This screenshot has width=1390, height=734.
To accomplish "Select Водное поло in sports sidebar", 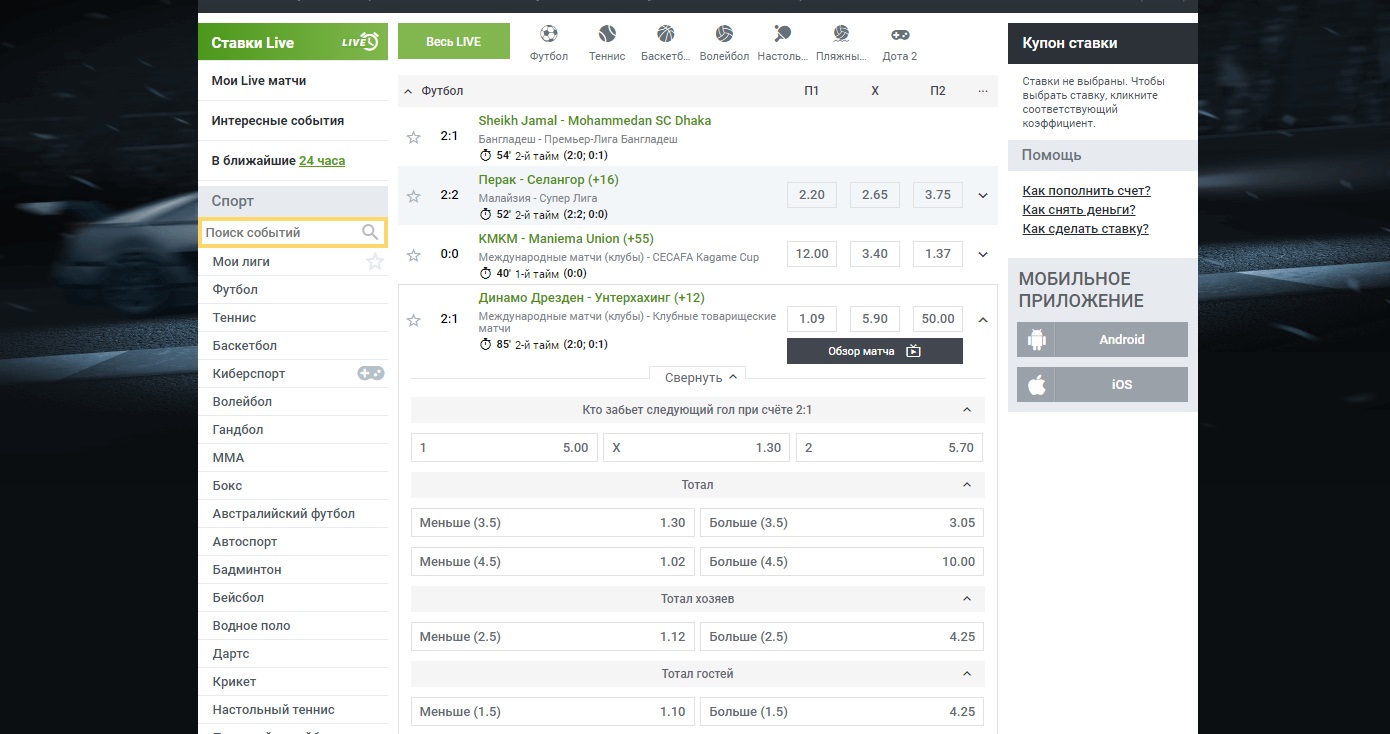I will pos(251,626).
